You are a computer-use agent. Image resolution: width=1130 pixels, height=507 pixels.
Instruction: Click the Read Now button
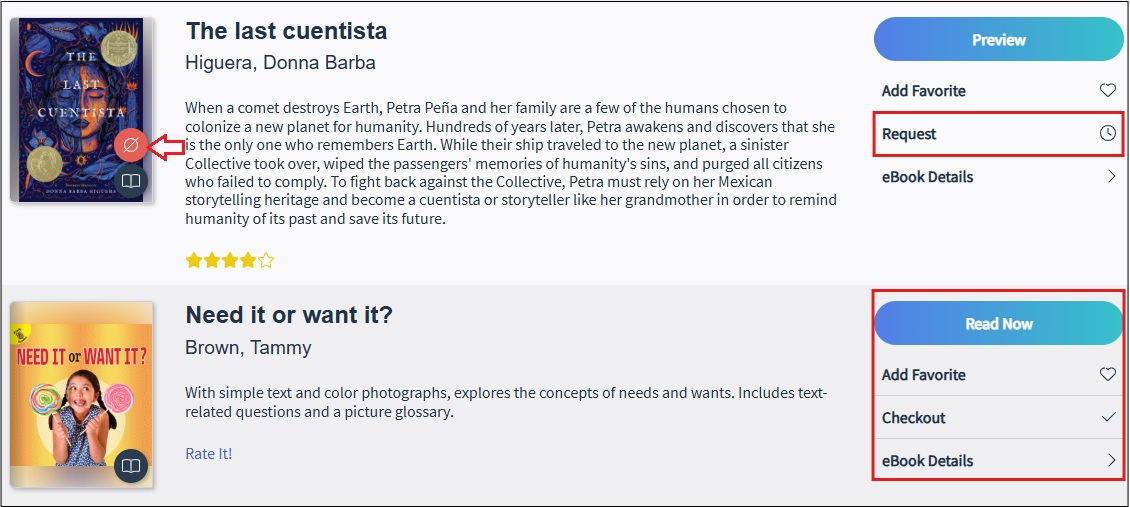click(x=998, y=323)
